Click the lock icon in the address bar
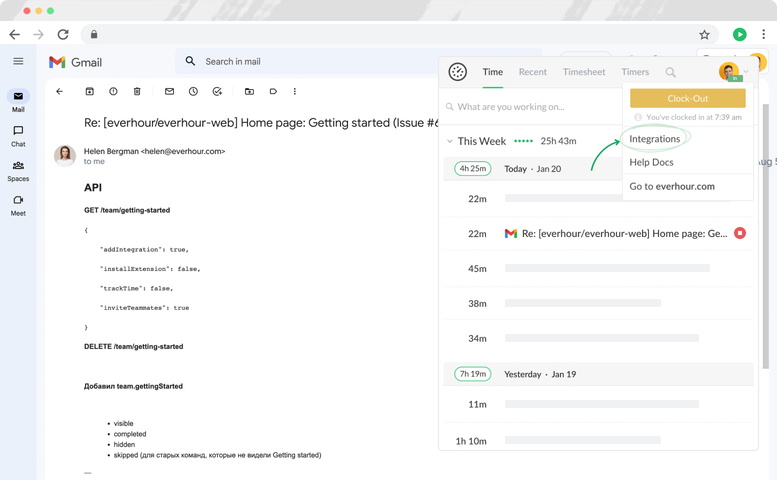Image resolution: width=777 pixels, height=480 pixels. [94, 35]
